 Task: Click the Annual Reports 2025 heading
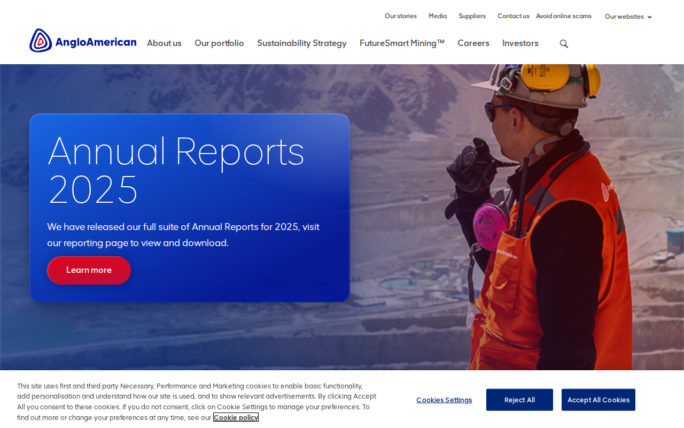point(176,169)
